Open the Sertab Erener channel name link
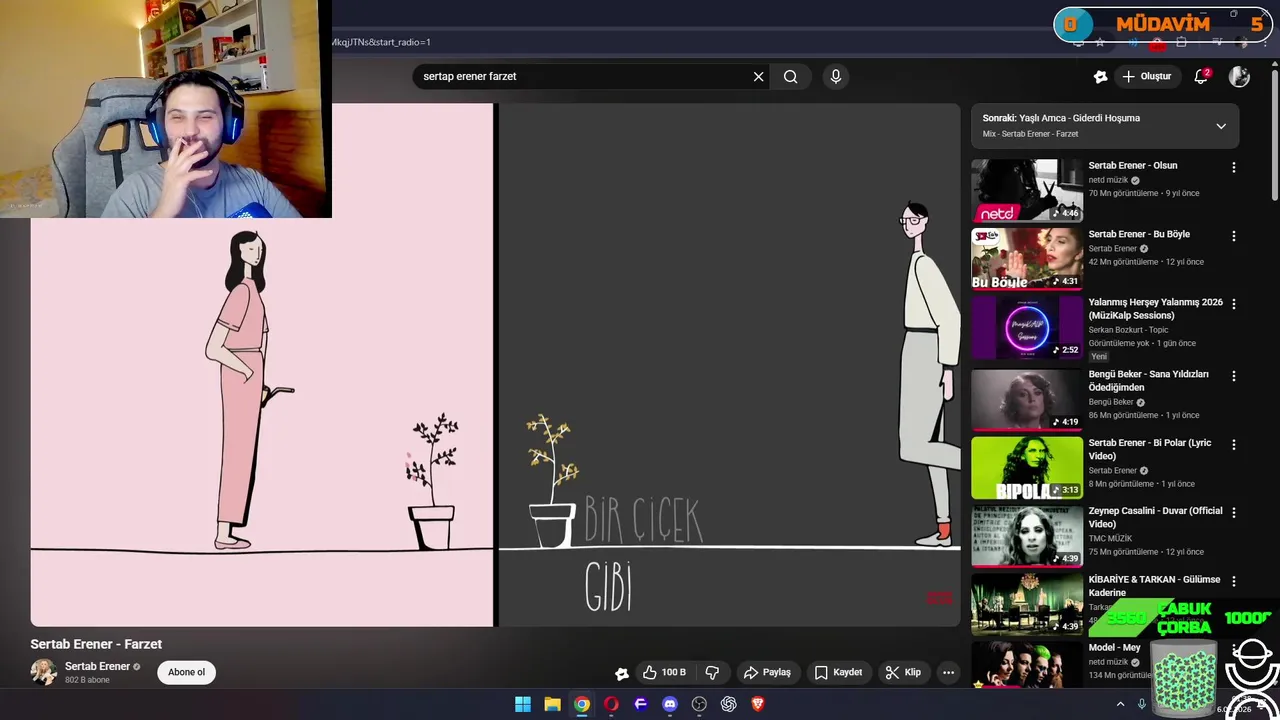Screen dimensions: 1280x720 click(x=98, y=666)
